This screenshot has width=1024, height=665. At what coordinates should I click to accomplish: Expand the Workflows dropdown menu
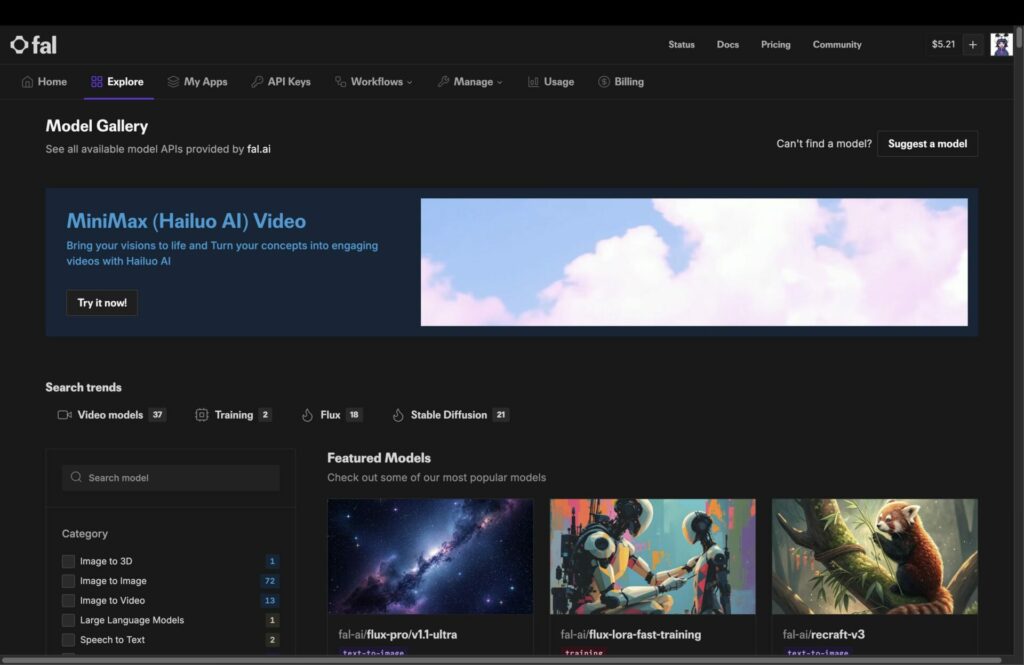tap(374, 82)
